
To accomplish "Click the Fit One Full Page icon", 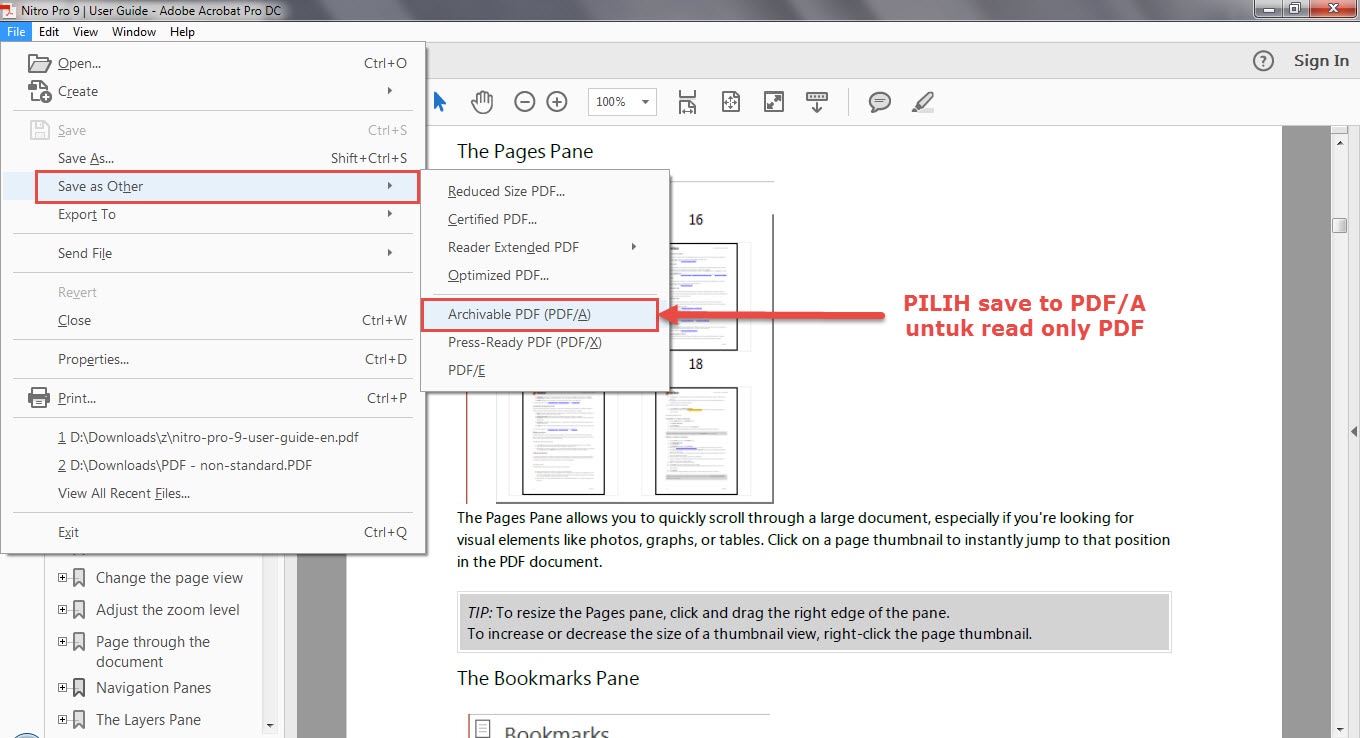I will tap(730, 102).
